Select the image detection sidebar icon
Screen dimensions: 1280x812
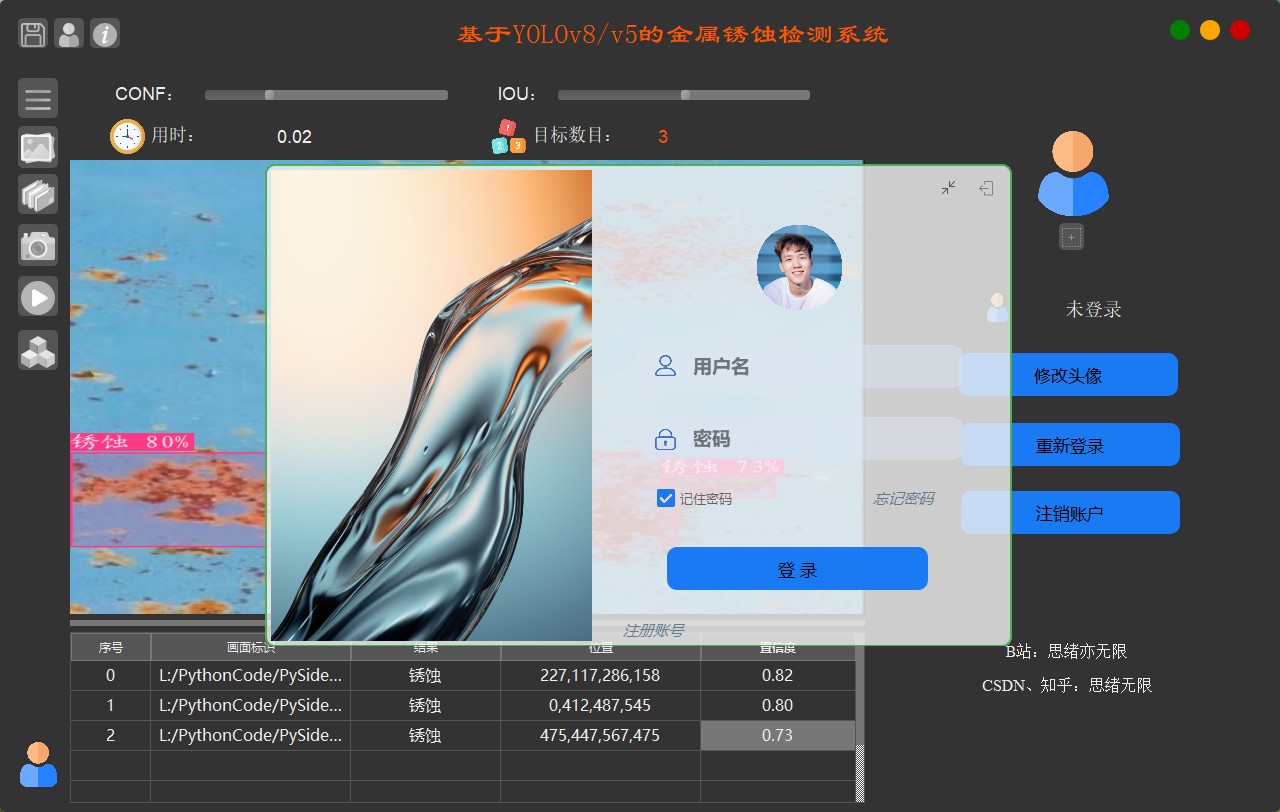pos(38,147)
